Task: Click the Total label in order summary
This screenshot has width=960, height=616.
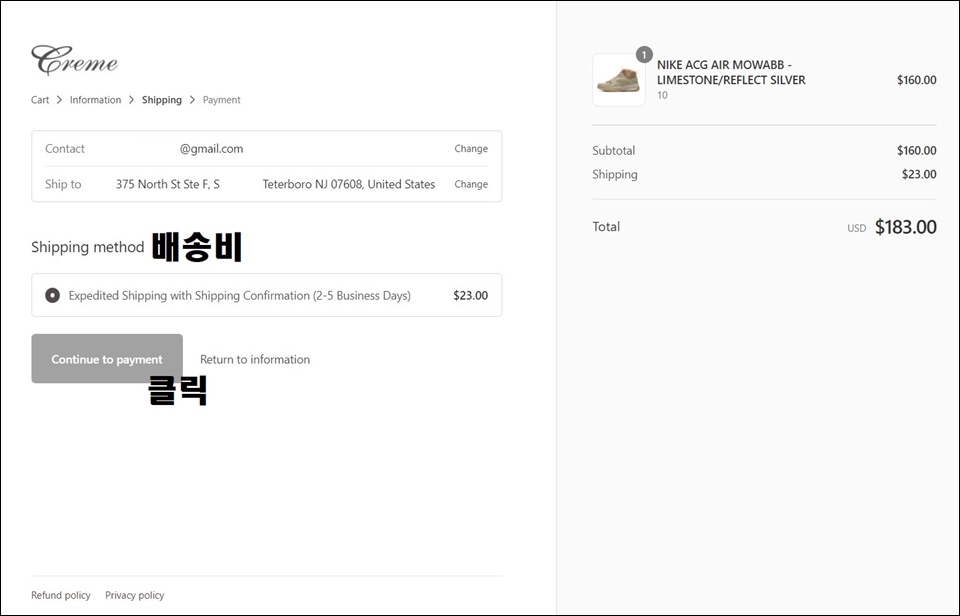Action: point(606,227)
